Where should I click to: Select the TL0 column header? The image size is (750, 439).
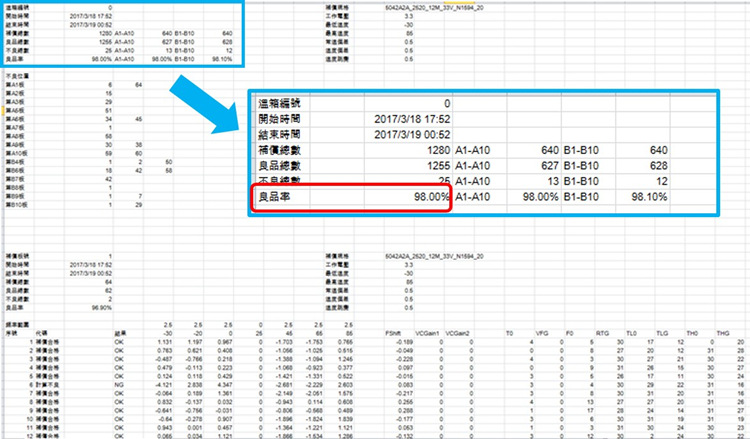(x=631, y=333)
